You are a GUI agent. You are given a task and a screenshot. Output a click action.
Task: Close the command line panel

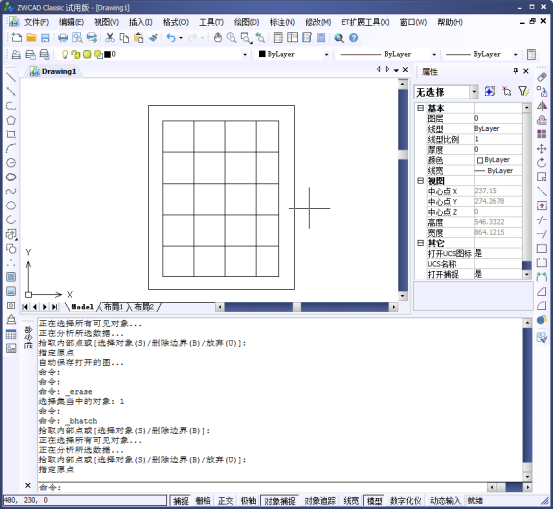click(28, 486)
